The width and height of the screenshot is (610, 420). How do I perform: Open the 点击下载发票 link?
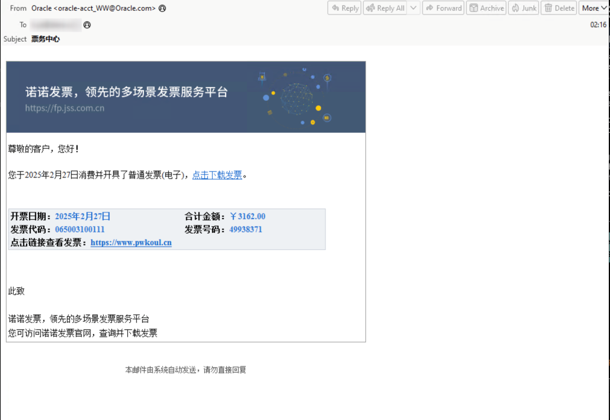click(217, 175)
